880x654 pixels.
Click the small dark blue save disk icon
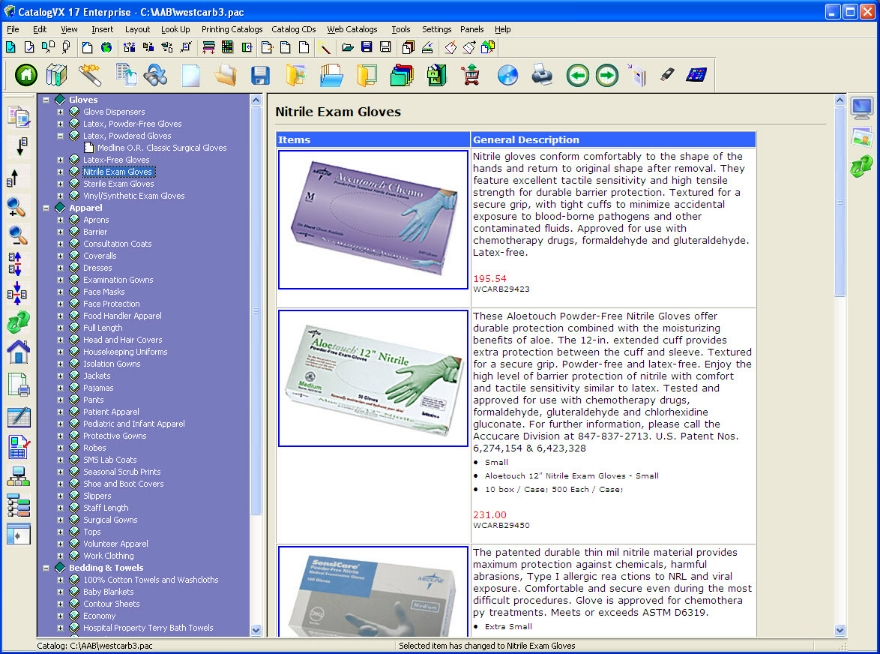366,47
